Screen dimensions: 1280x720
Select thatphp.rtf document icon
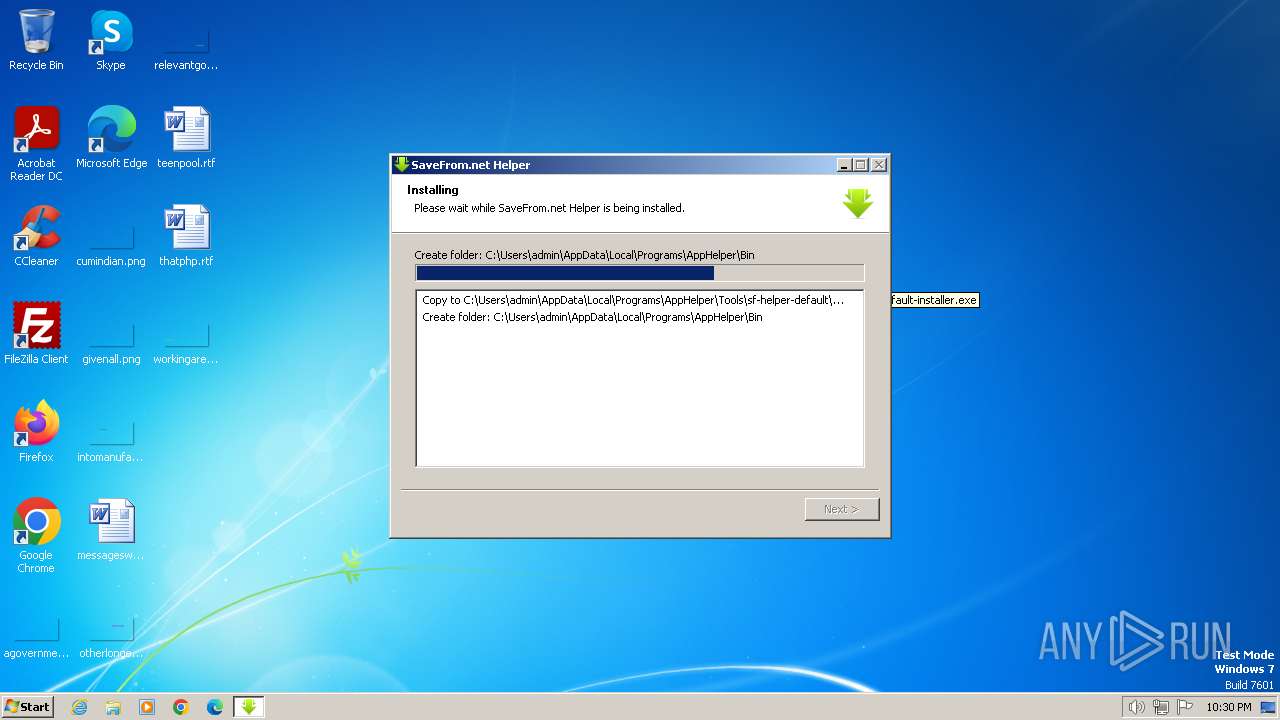coord(186,236)
